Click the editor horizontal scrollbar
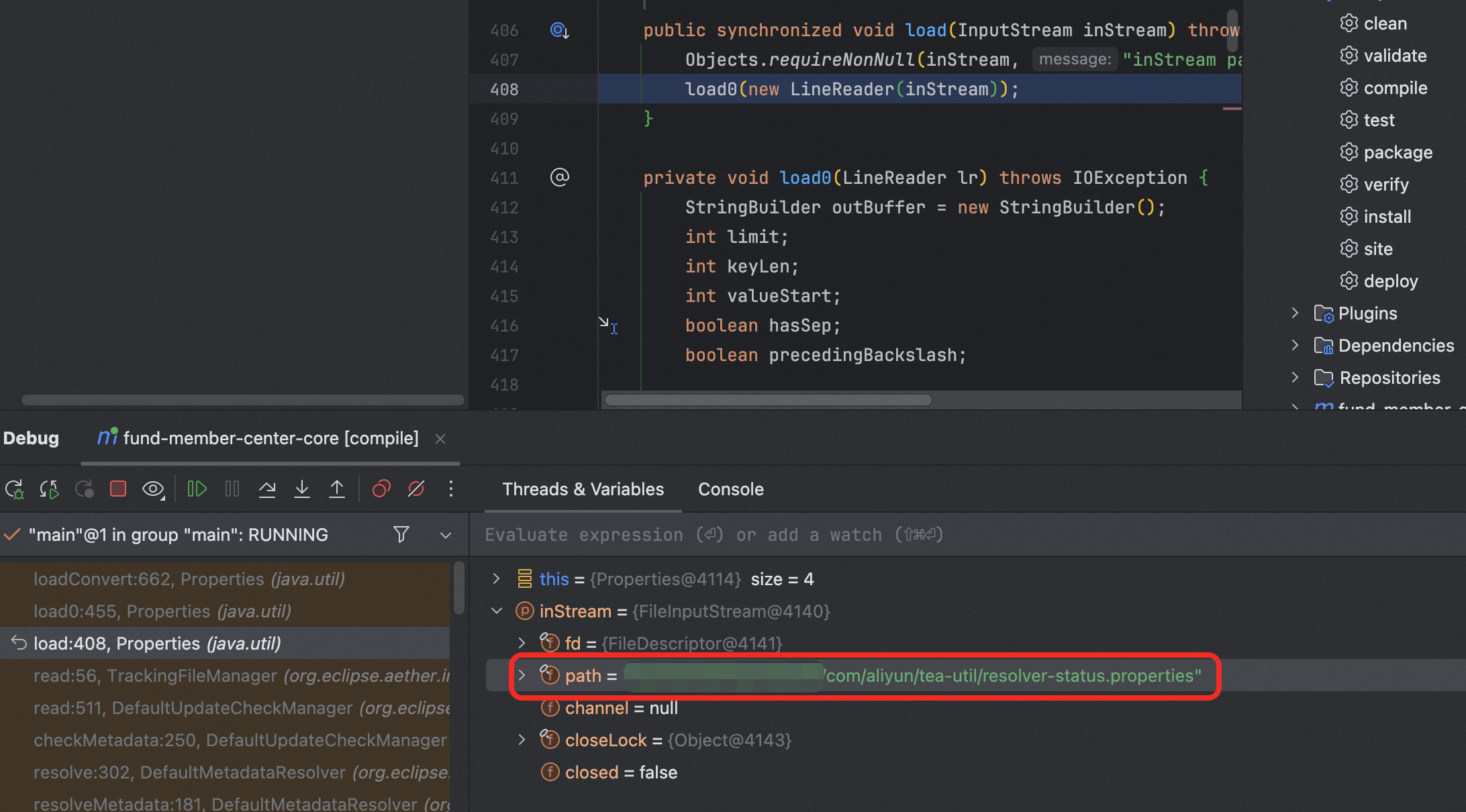The image size is (1466, 812). pos(768,400)
